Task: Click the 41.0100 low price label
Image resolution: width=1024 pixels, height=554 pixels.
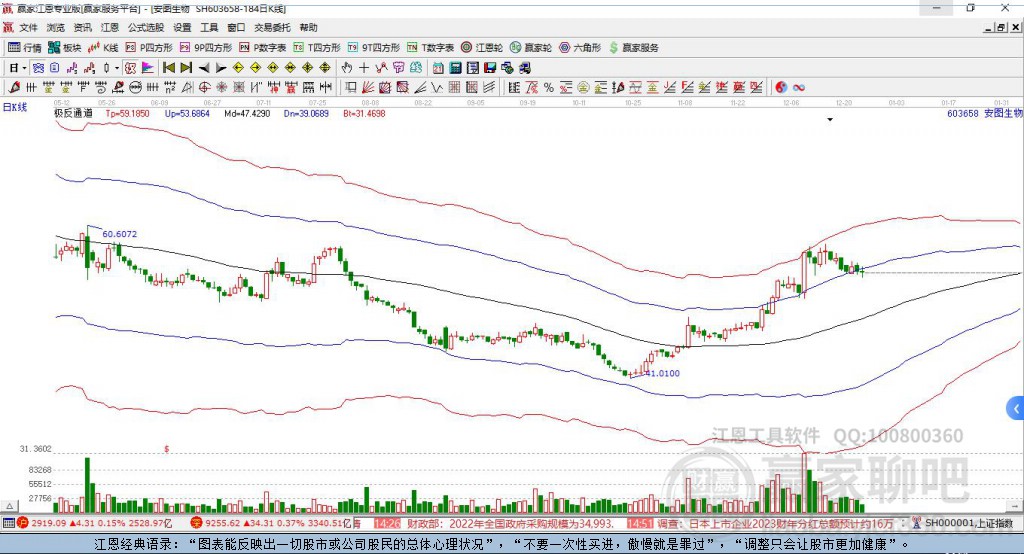Action: [662, 373]
